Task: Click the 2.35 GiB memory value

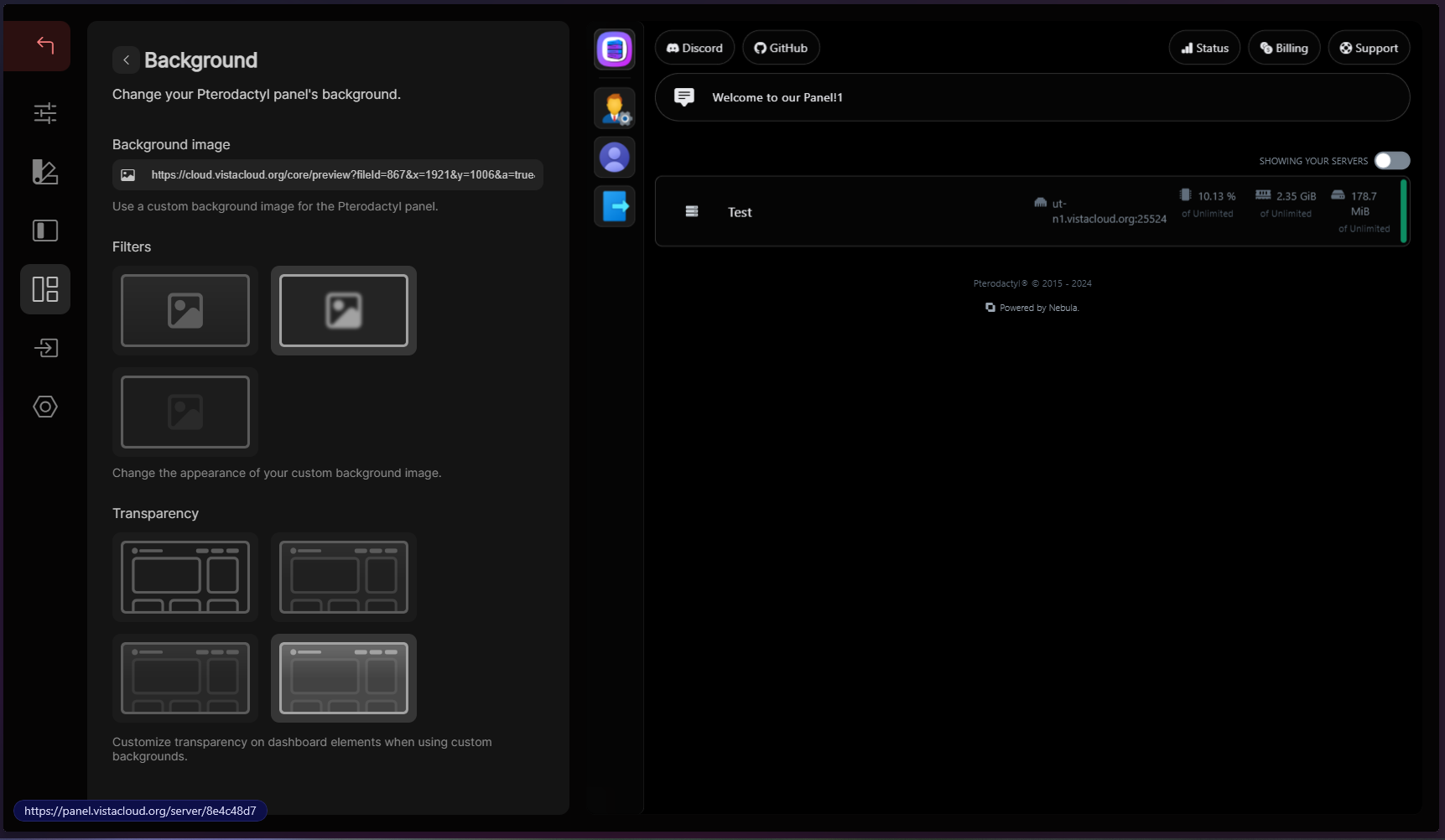Action: [x=1296, y=196]
